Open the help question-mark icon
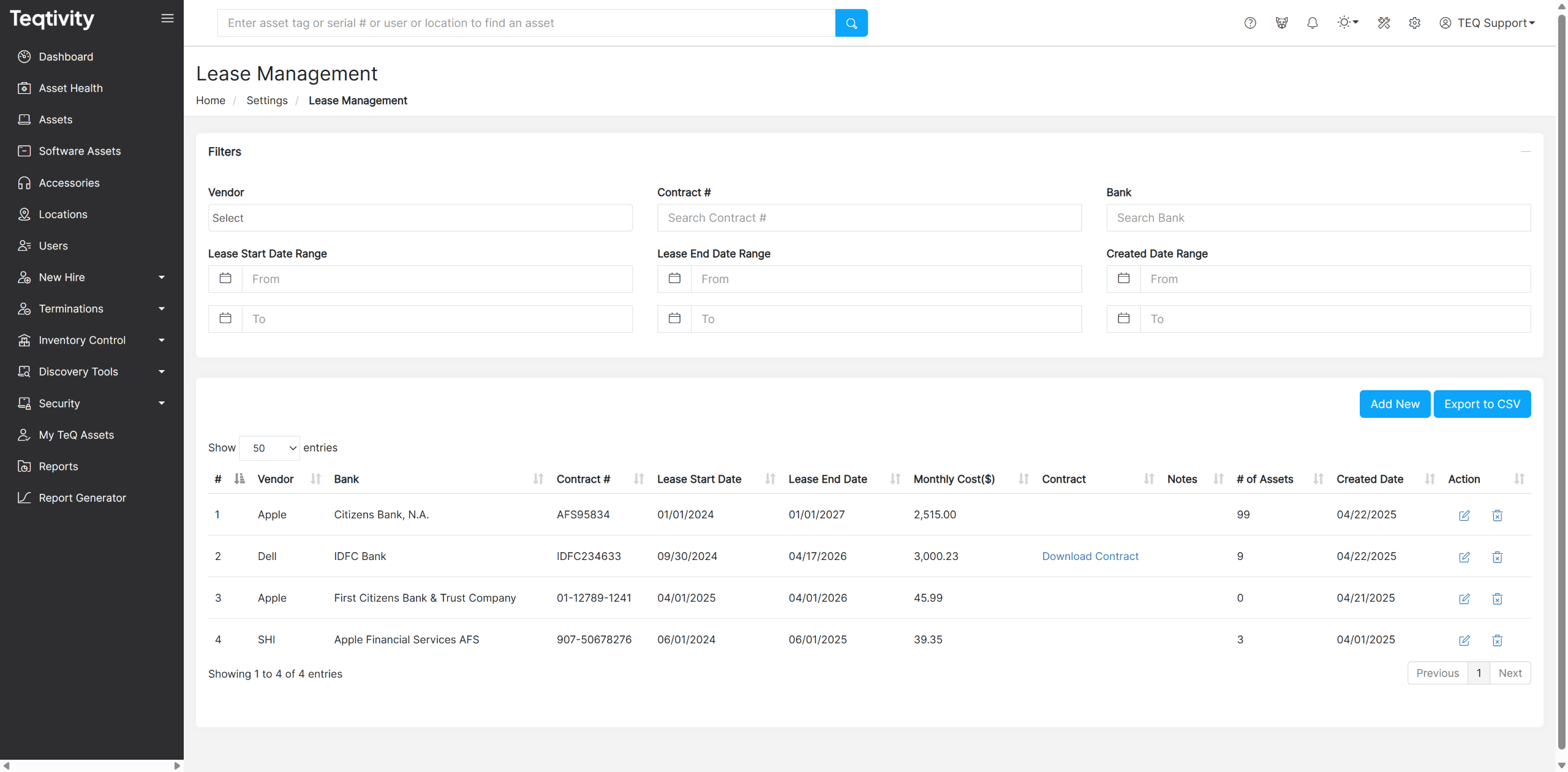The width and height of the screenshot is (1568, 772). (x=1250, y=23)
